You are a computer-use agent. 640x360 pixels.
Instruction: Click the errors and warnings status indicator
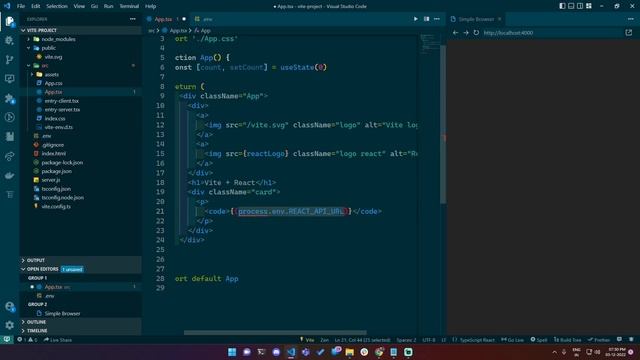coord(27,340)
